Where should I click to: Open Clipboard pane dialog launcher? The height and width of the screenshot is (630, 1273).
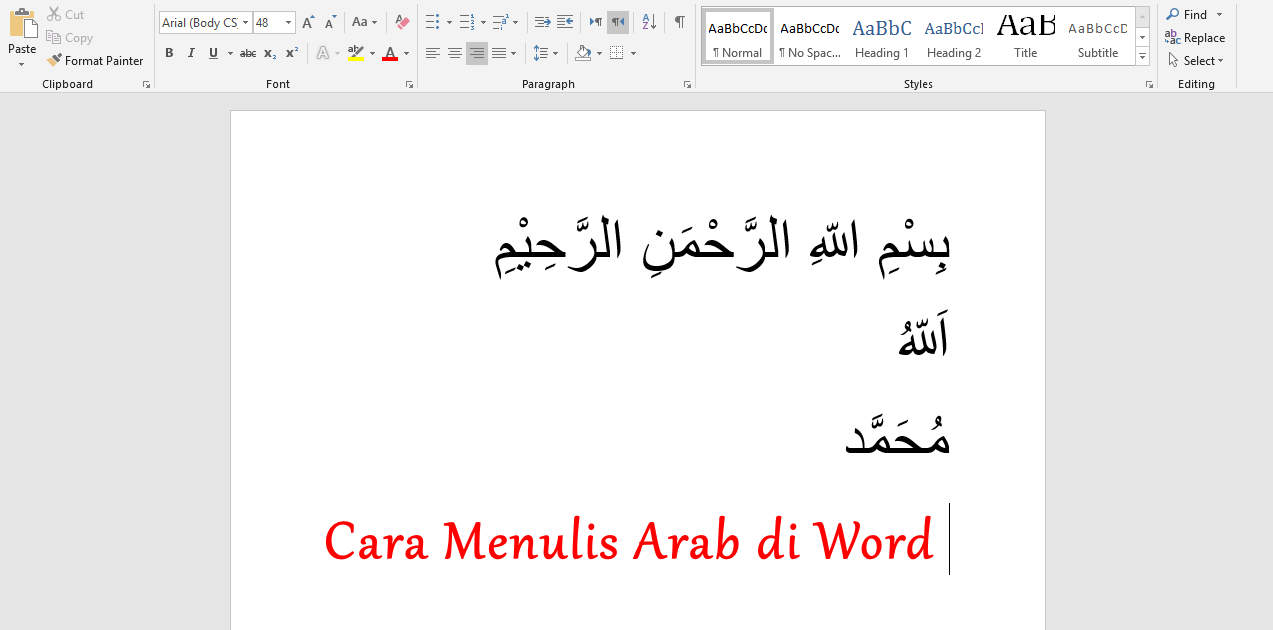[x=147, y=85]
